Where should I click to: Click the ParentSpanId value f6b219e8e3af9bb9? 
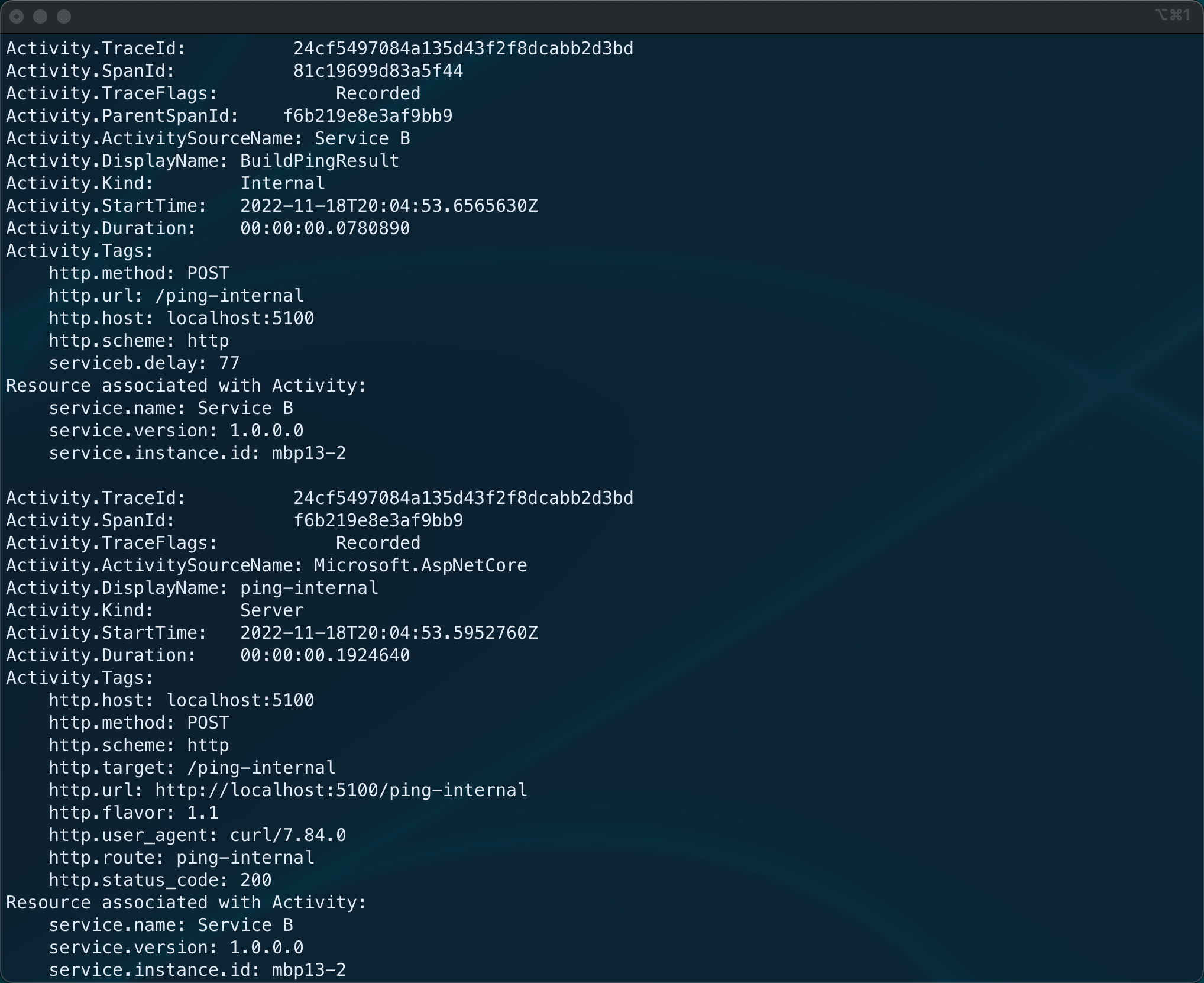click(367, 116)
